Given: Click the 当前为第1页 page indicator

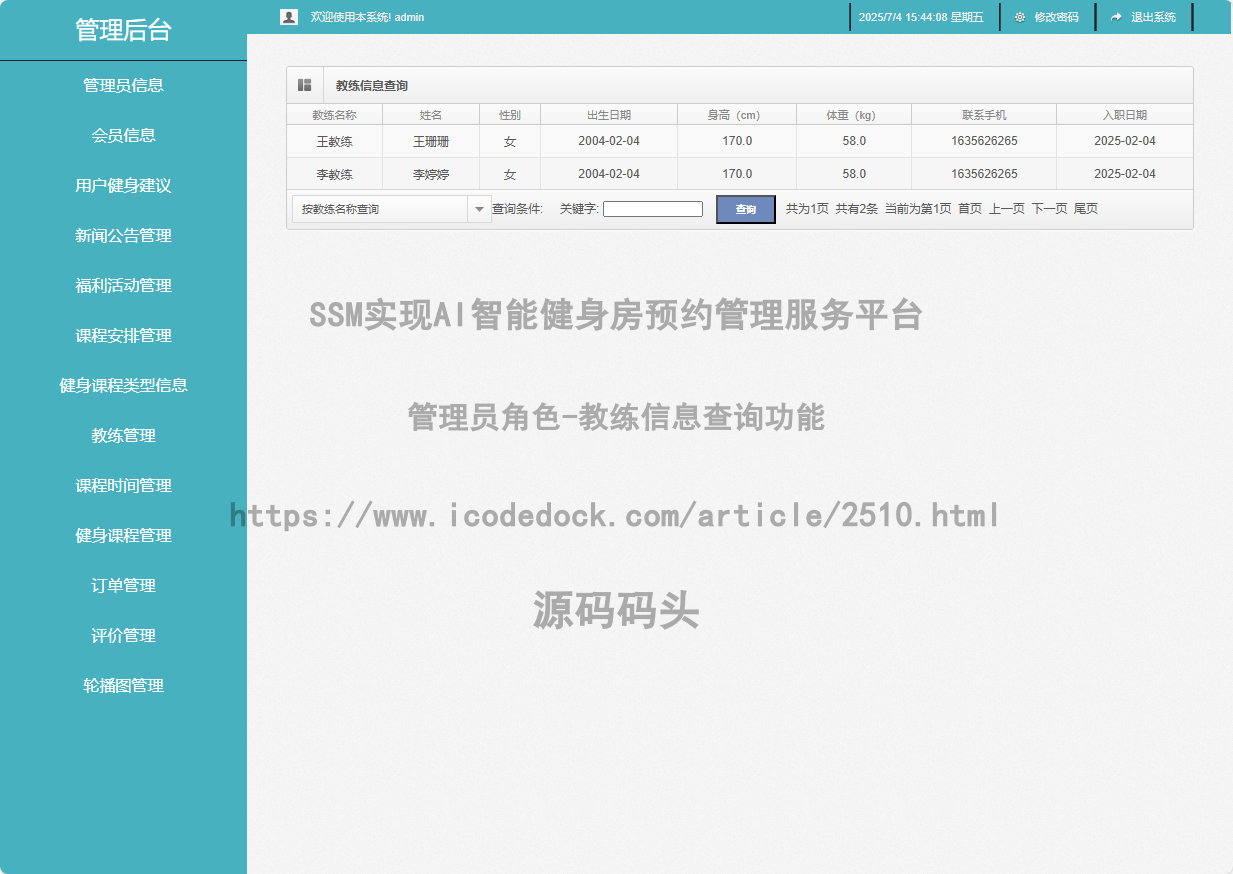Looking at the screenshot, I should click(918, 209).
